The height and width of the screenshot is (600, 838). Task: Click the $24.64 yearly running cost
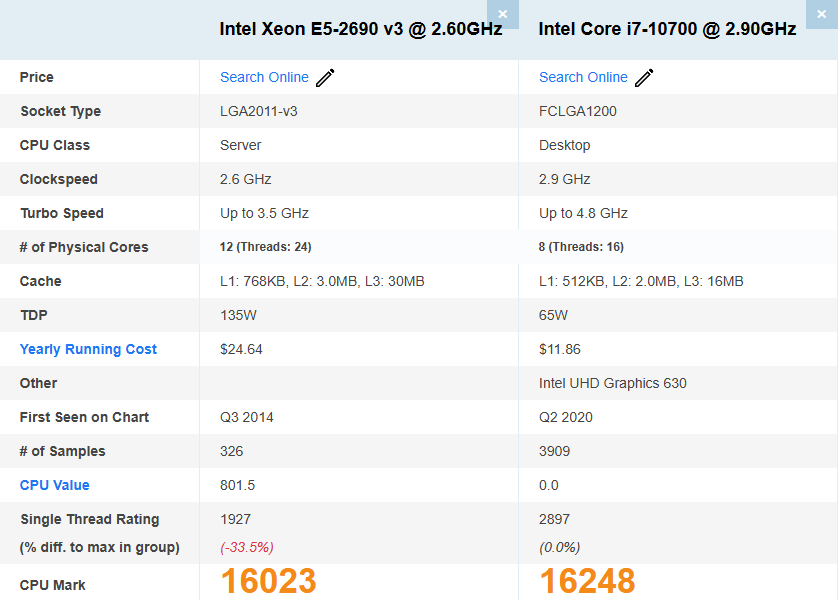pos(240,349)
